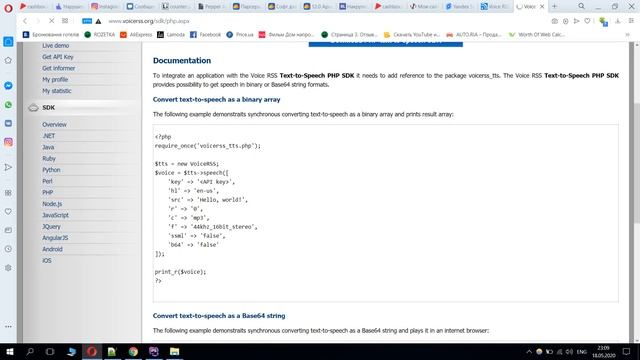Open bookmarks heart in sidebar

coord(8,211)
